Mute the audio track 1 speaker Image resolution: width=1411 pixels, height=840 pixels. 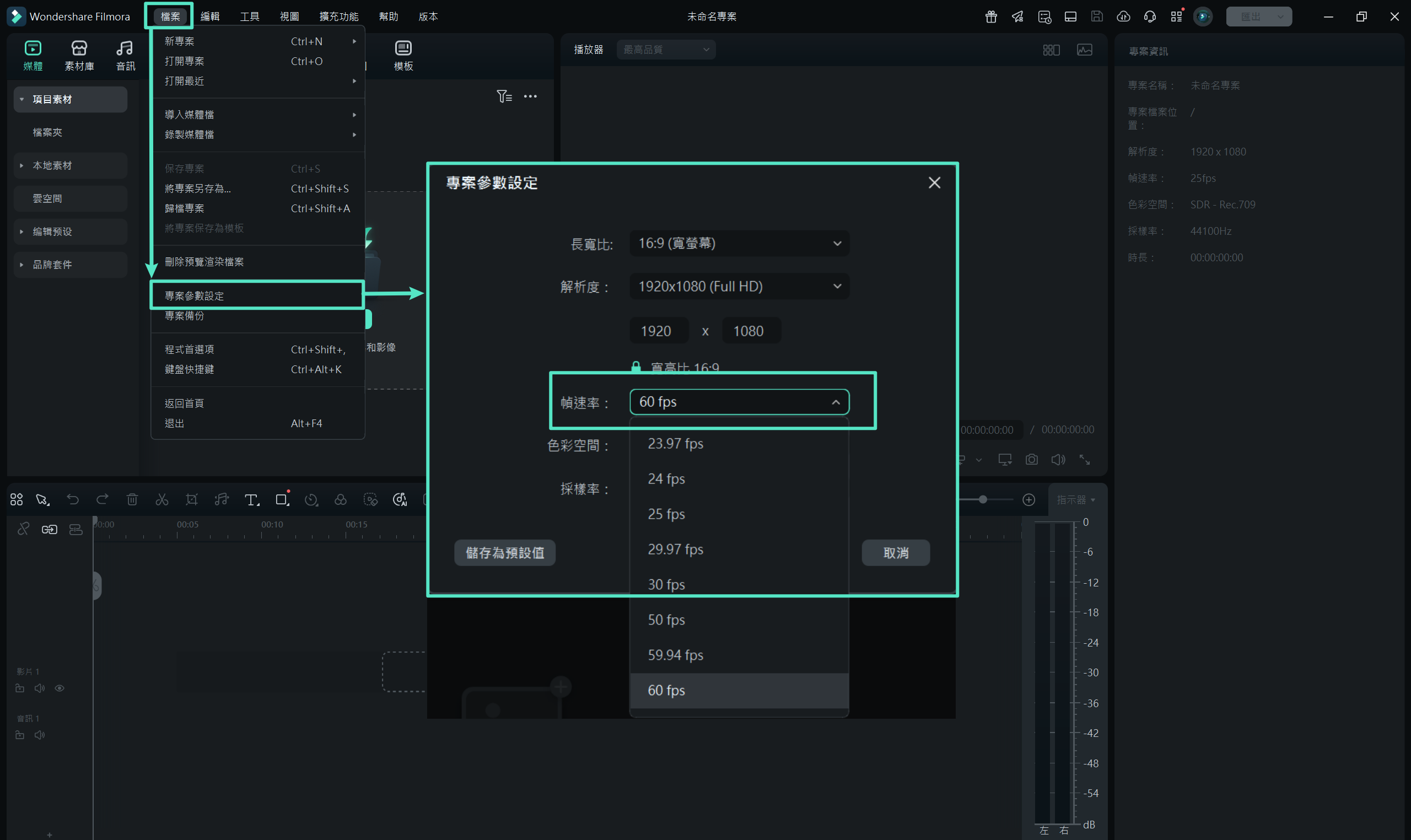(40, 735)
